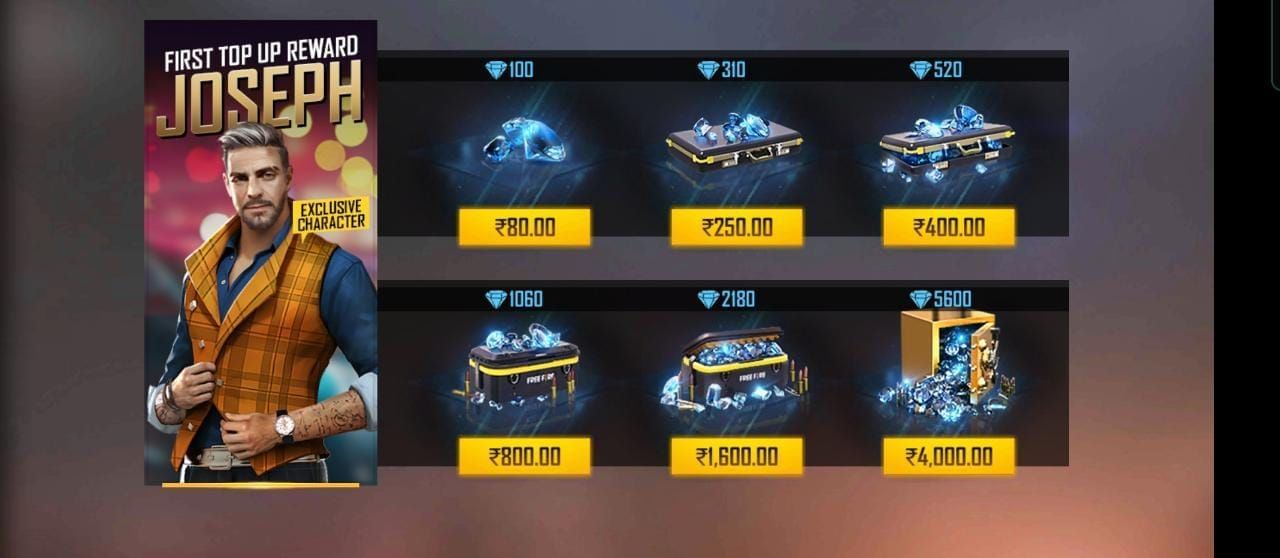1280x558 pixels.
Task: Tap the ₹800.00 price button
Action: click(x=524, y=457)
